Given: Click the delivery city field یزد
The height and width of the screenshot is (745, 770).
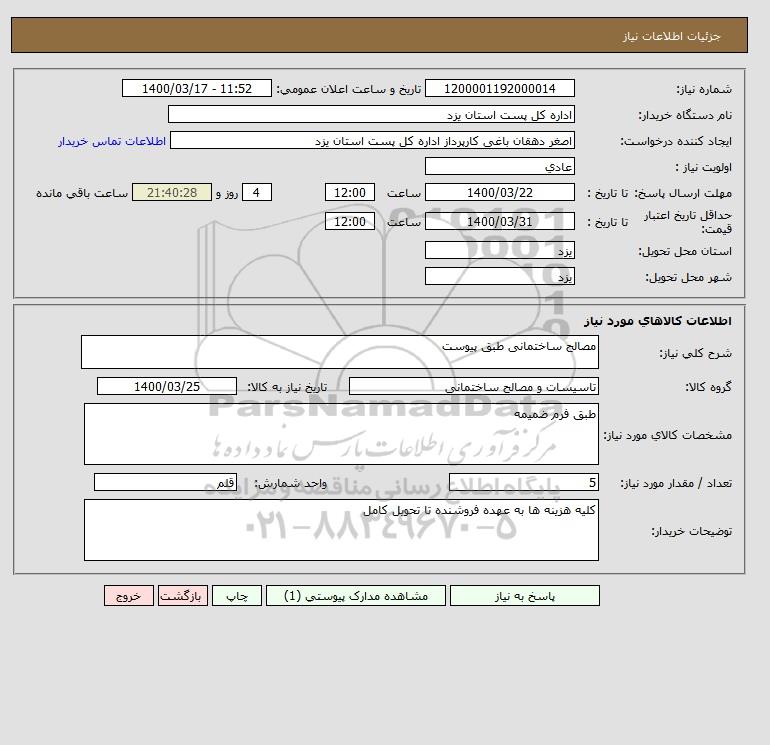Looking at the screenshot, I should point(499,276).
